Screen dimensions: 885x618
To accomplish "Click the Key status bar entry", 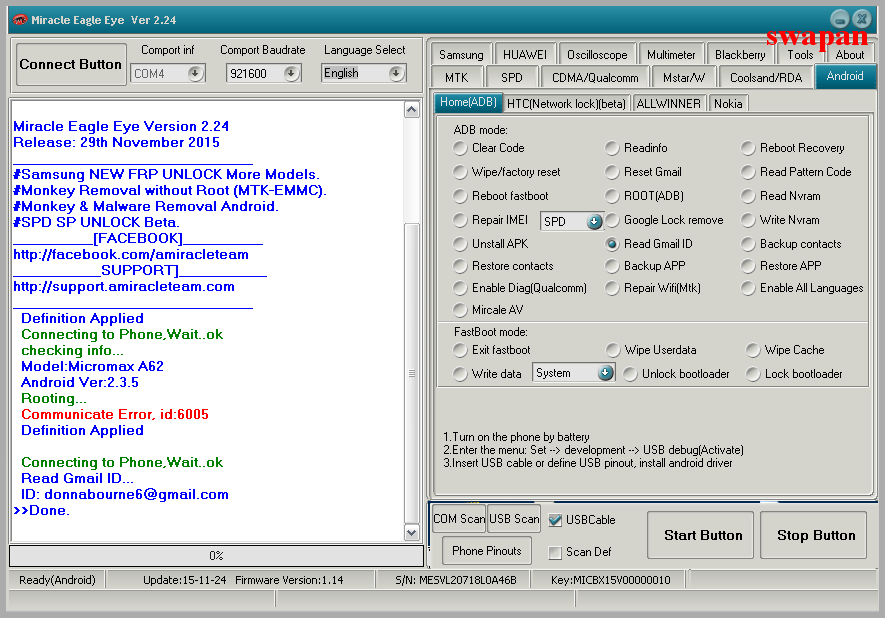I will [x=611, y=580].
